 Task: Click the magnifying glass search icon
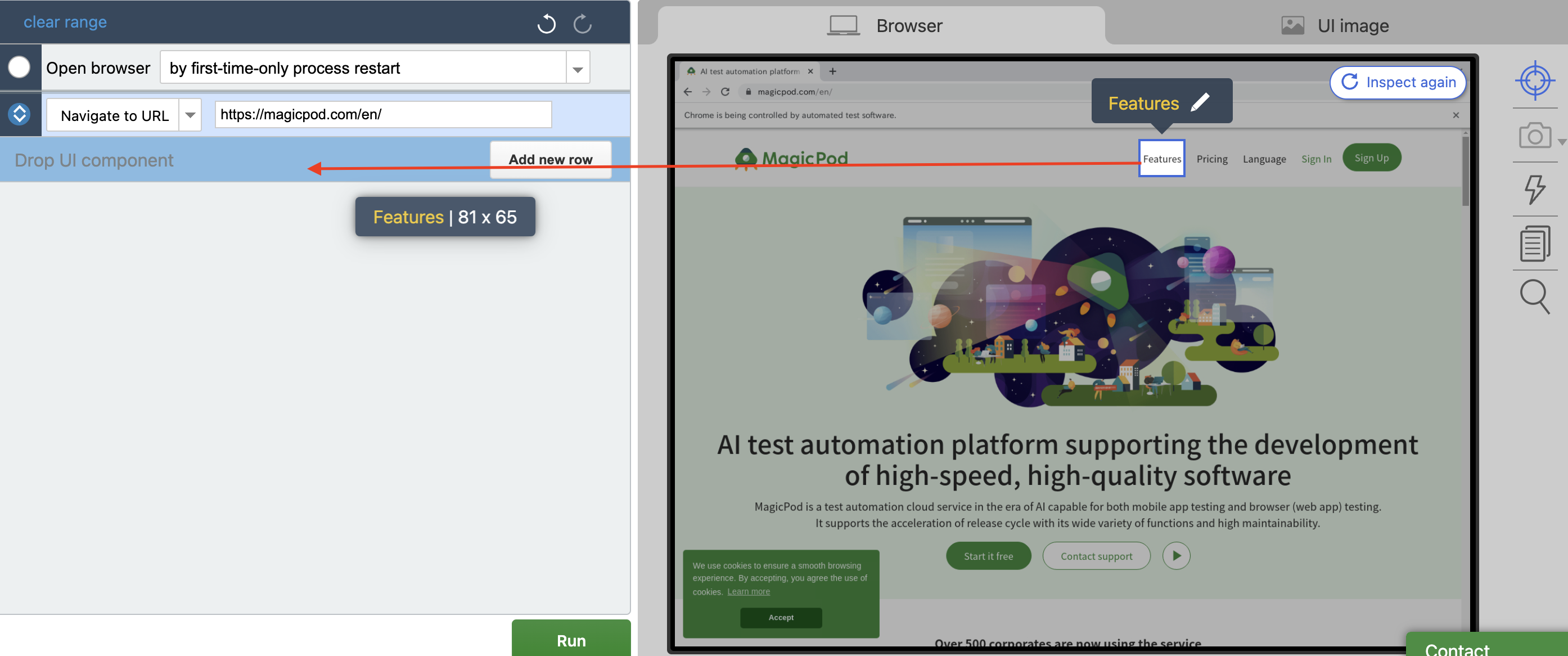[x=1534, y=296]
